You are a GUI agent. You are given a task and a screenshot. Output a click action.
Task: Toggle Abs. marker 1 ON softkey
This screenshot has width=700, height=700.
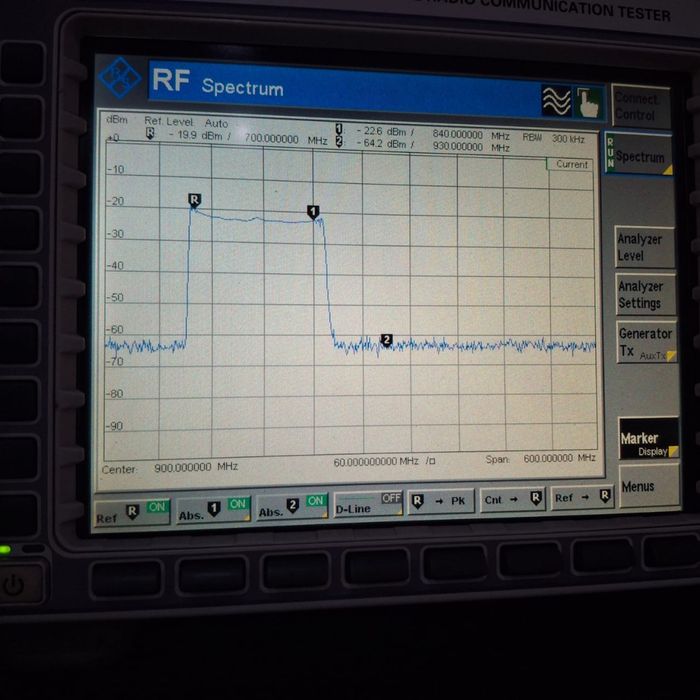pos(213,509)
